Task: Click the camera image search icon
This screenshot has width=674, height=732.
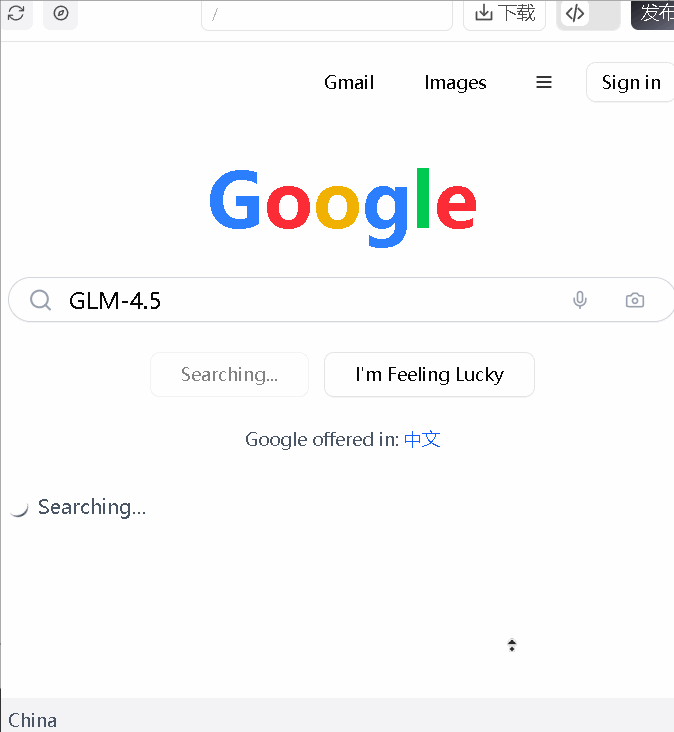Action: point(635,300)
